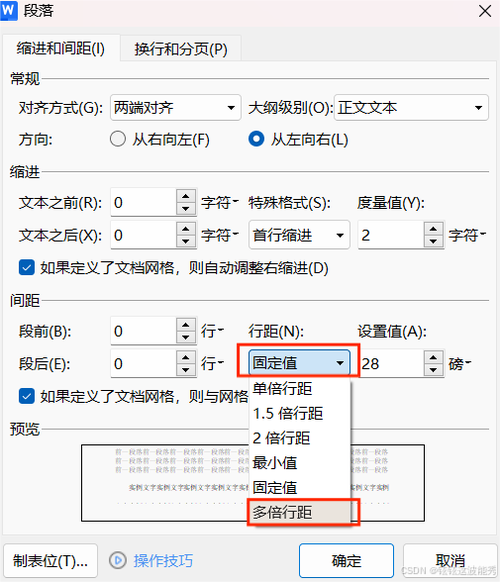Viewport: 500px width, 582px height.
Task: Increase 段前 spacing value
Action: 186,325
